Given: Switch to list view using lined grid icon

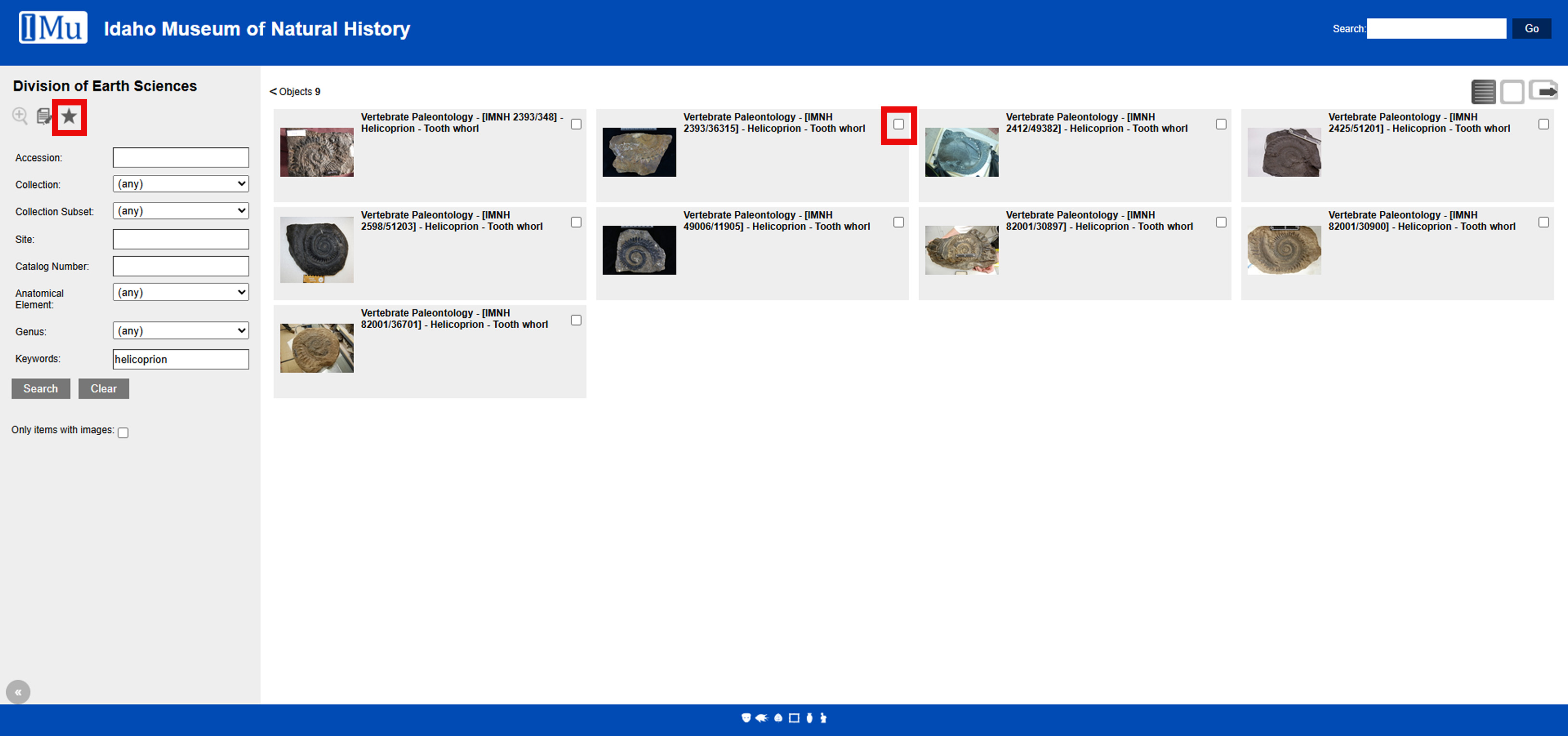Looking at the screenshot, I should click(x=1483, y=91).
